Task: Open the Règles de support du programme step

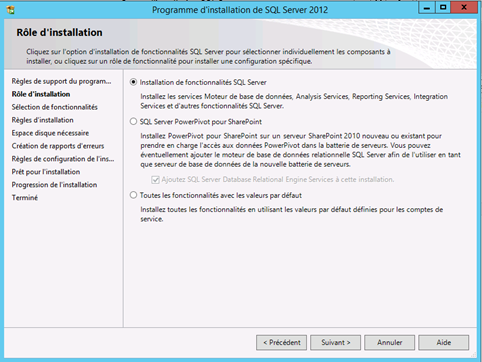Action: pos(61,81)
